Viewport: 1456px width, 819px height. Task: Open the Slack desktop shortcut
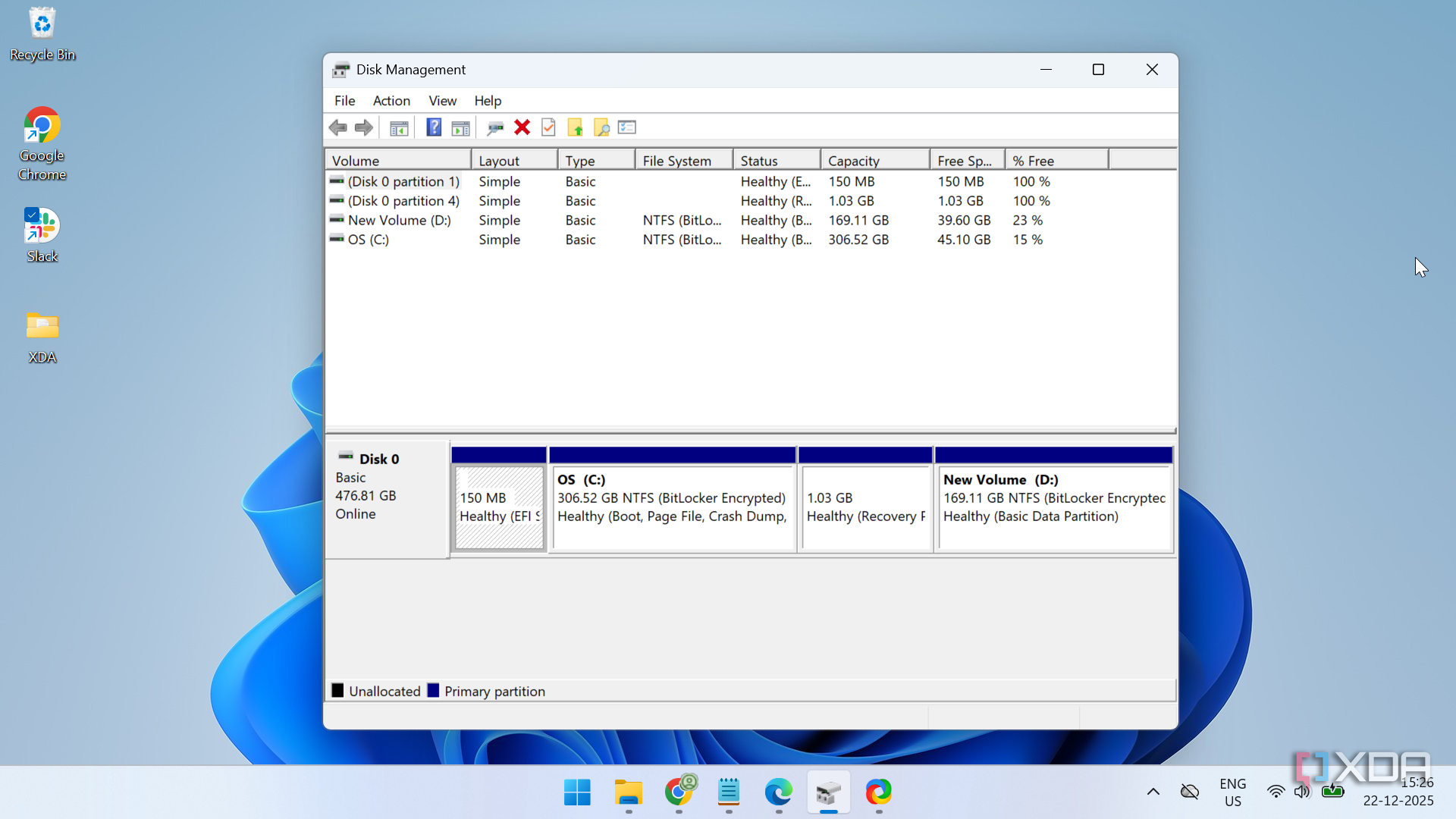coord(42,235)
